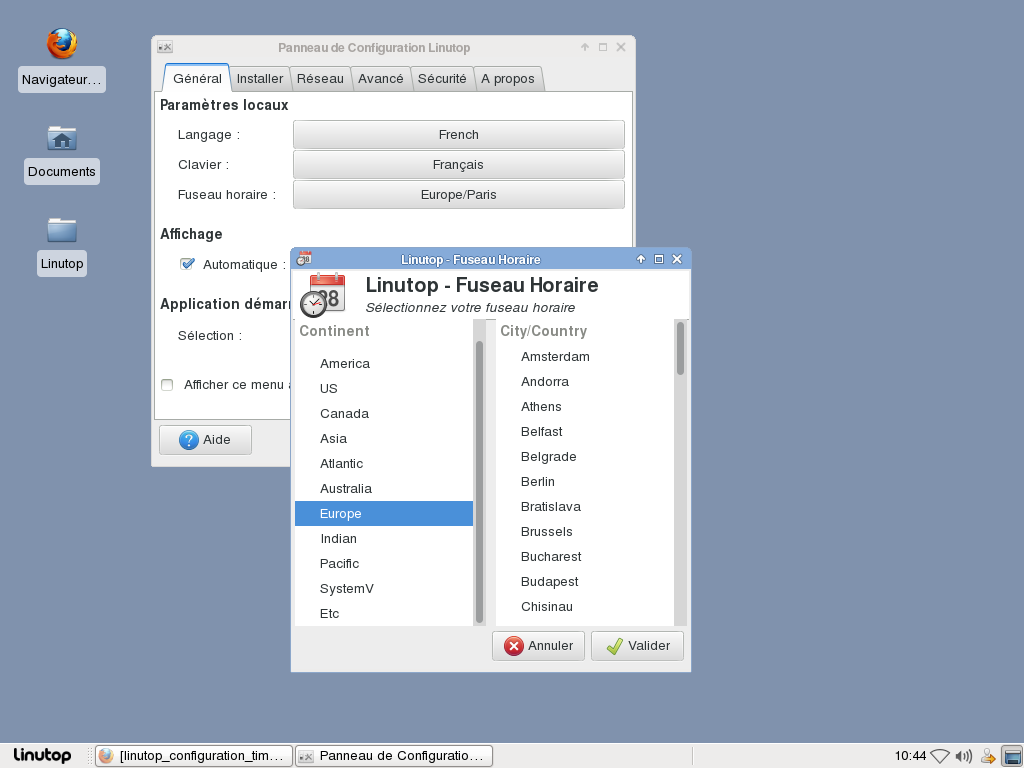Viewport: 1024px width, 768px height.
Task: Choose Andorra from the city list
Action: 585,381
